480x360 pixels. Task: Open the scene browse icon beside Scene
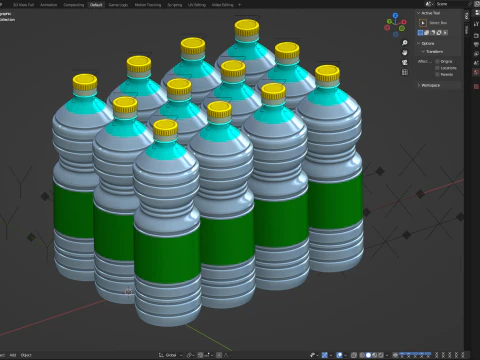click(429, 4)
